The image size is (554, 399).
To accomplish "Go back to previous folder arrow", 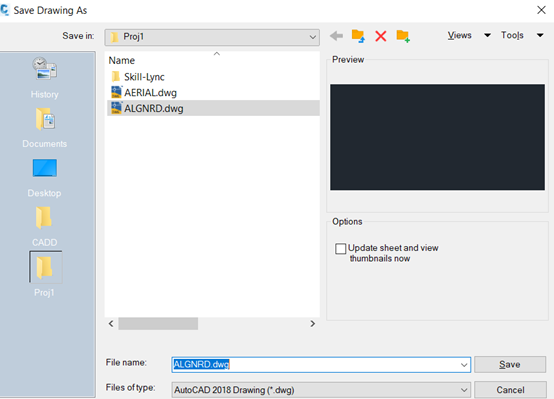I will [x=336, y=36].
